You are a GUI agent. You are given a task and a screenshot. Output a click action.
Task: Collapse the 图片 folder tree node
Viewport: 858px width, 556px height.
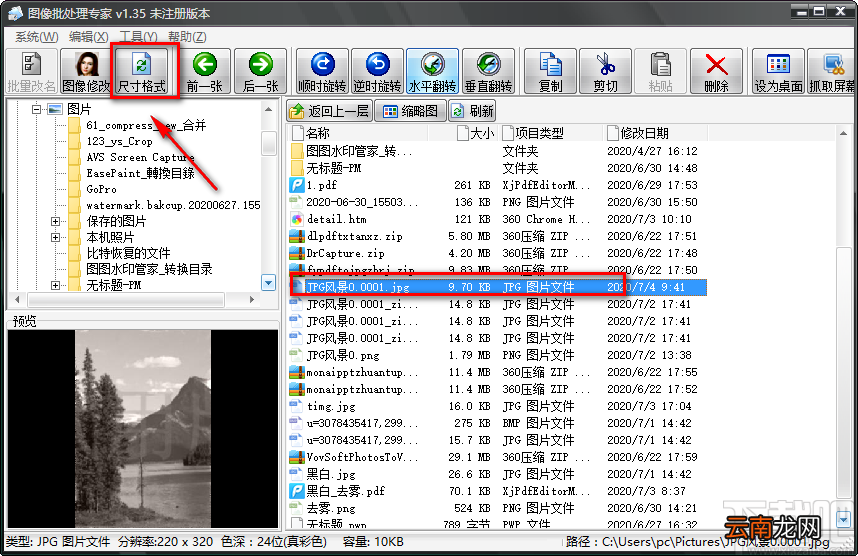coord(37,109)
